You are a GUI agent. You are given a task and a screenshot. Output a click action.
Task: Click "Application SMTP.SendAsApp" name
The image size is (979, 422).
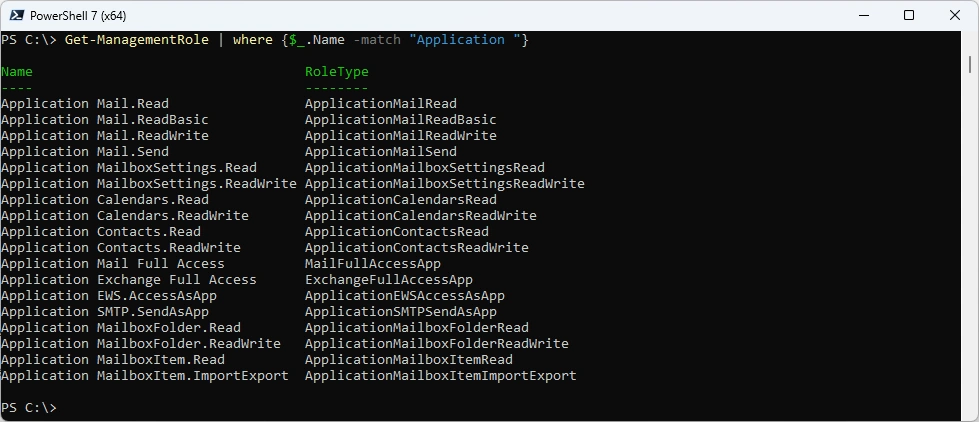click(x=104, y=312)
